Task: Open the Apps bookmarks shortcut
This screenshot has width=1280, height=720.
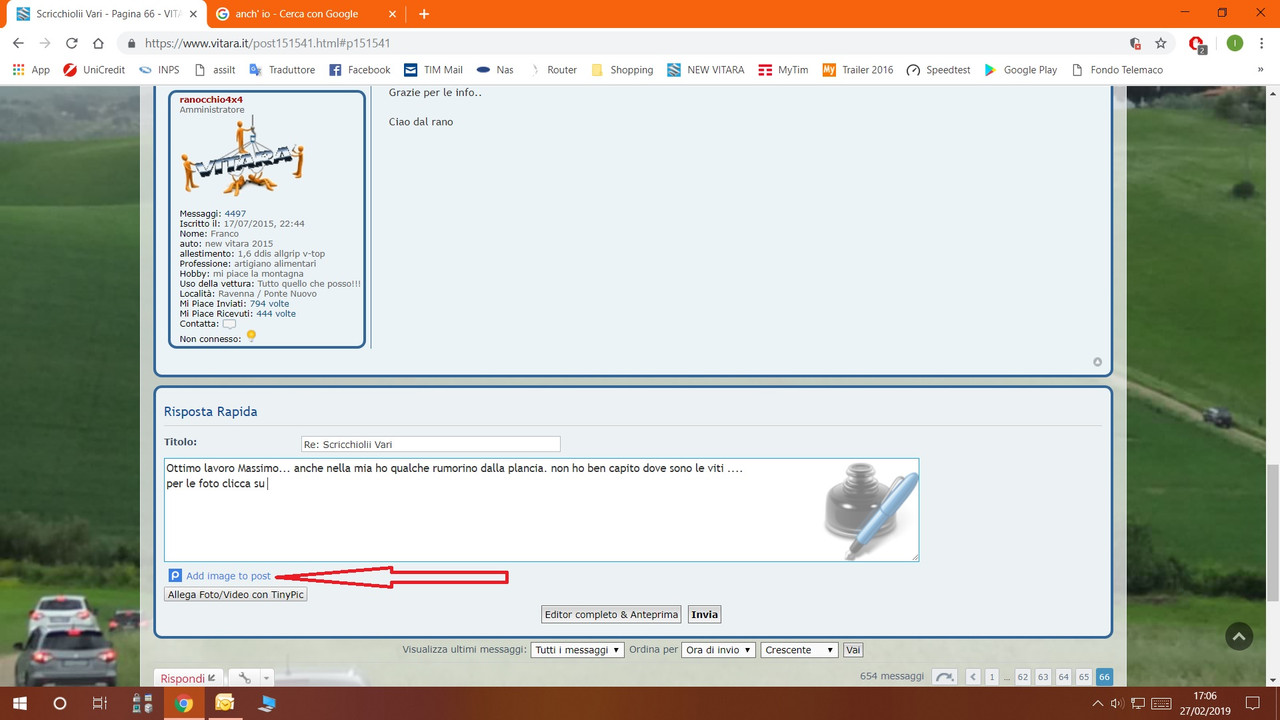Action: 30,70
